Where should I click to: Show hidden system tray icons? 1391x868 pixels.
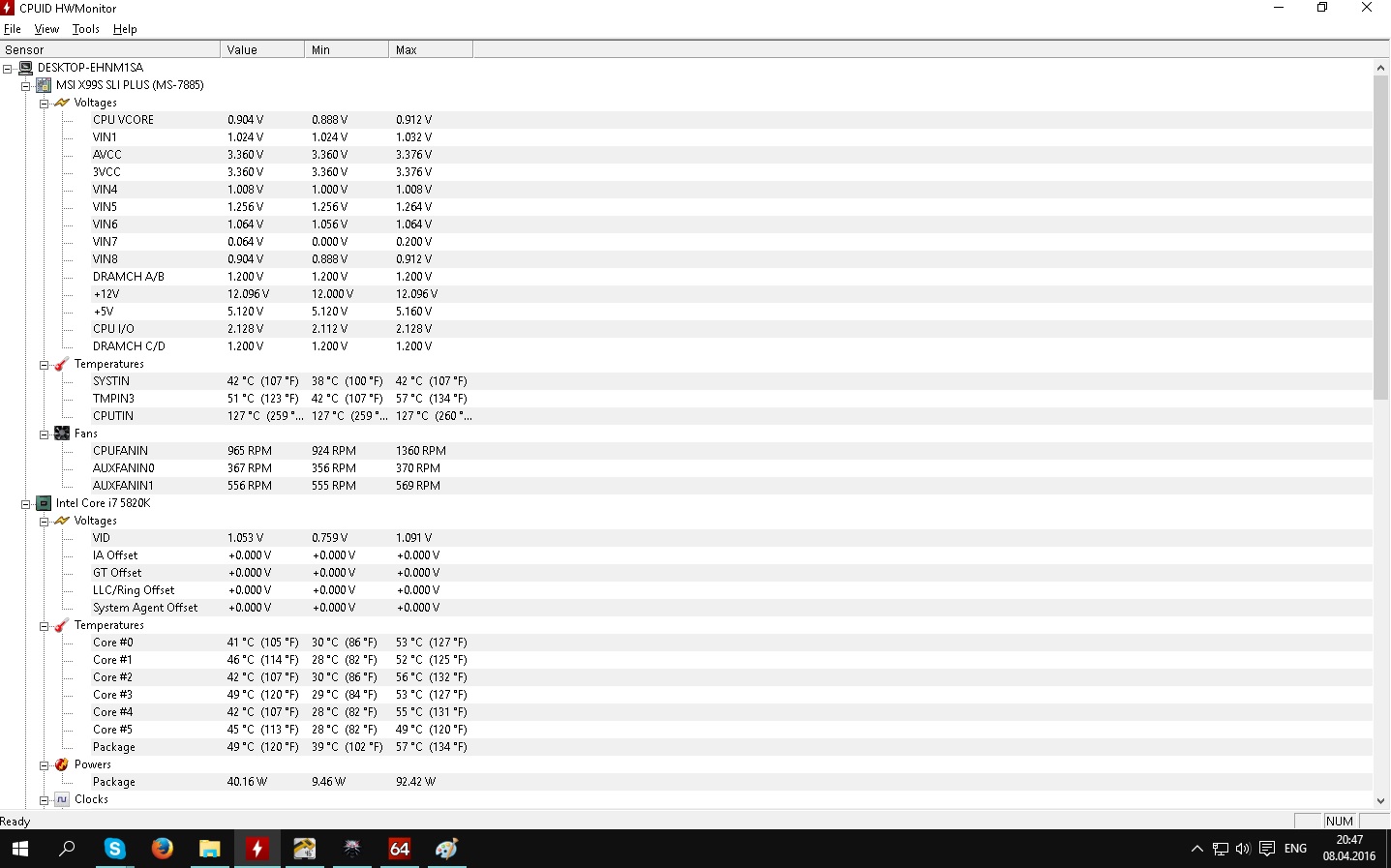[x=1197, y=849]
